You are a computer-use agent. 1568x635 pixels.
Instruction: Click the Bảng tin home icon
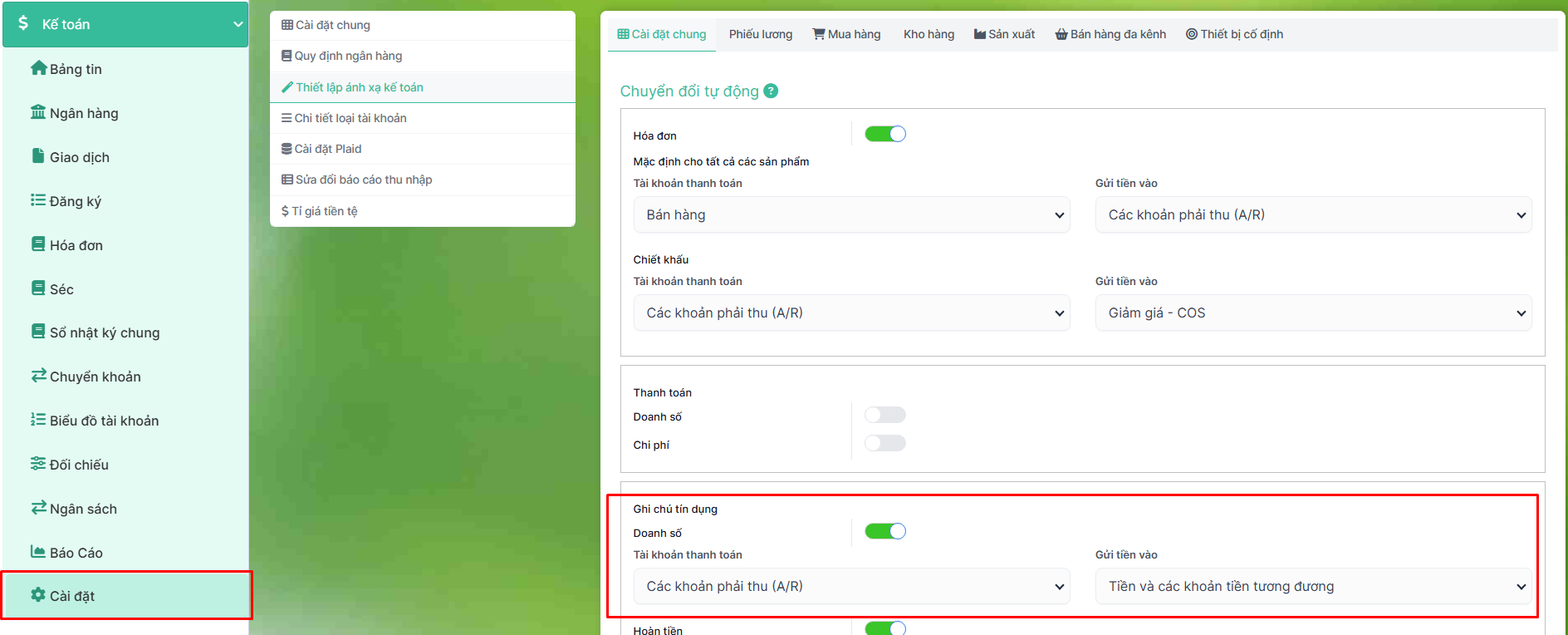(38, 68)
